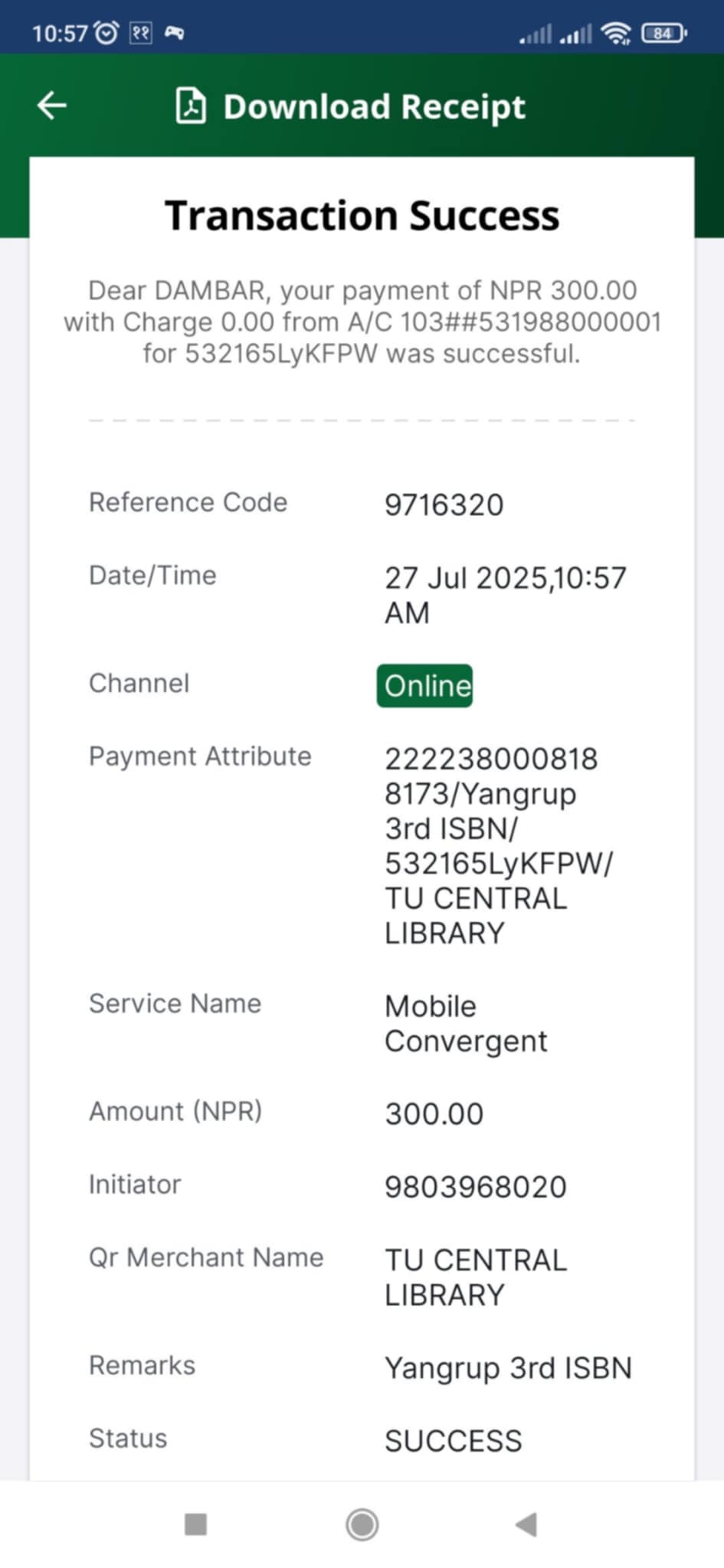Tap the alarm clock status icon
The height and width of the screenshot is (1568, 724).
click(106, 33)
